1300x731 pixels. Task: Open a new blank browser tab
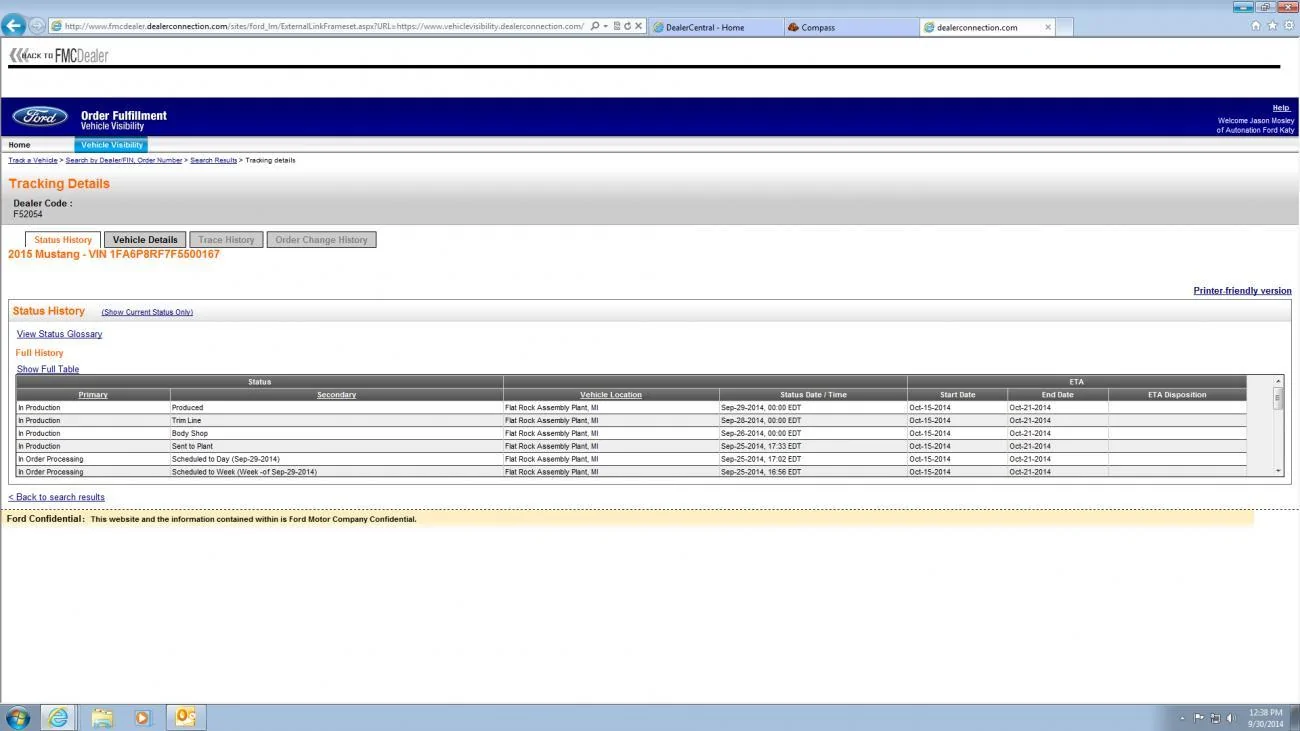(x=1064, y=27)
